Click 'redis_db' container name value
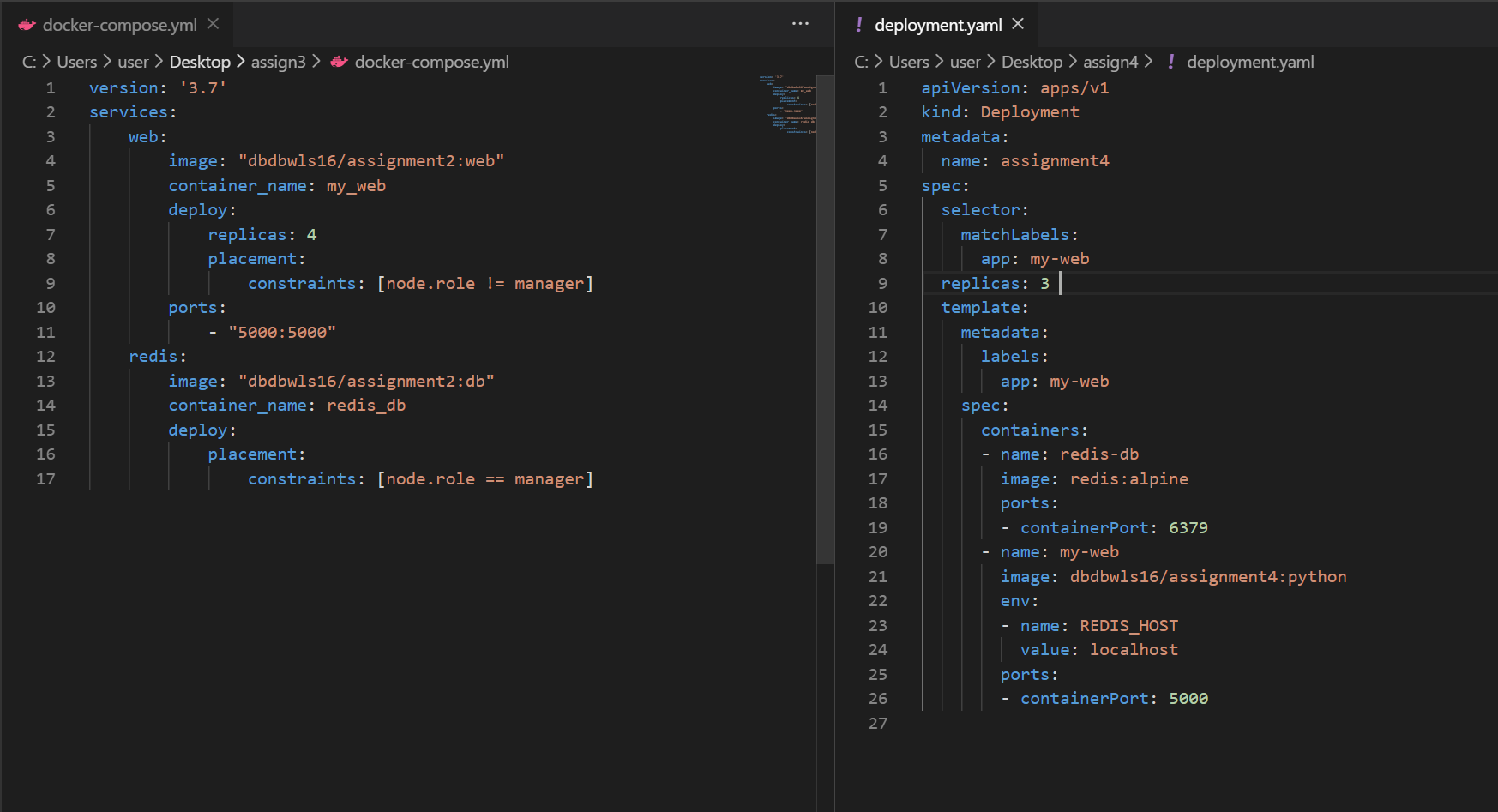1498x812 pixels. [366, 405]
